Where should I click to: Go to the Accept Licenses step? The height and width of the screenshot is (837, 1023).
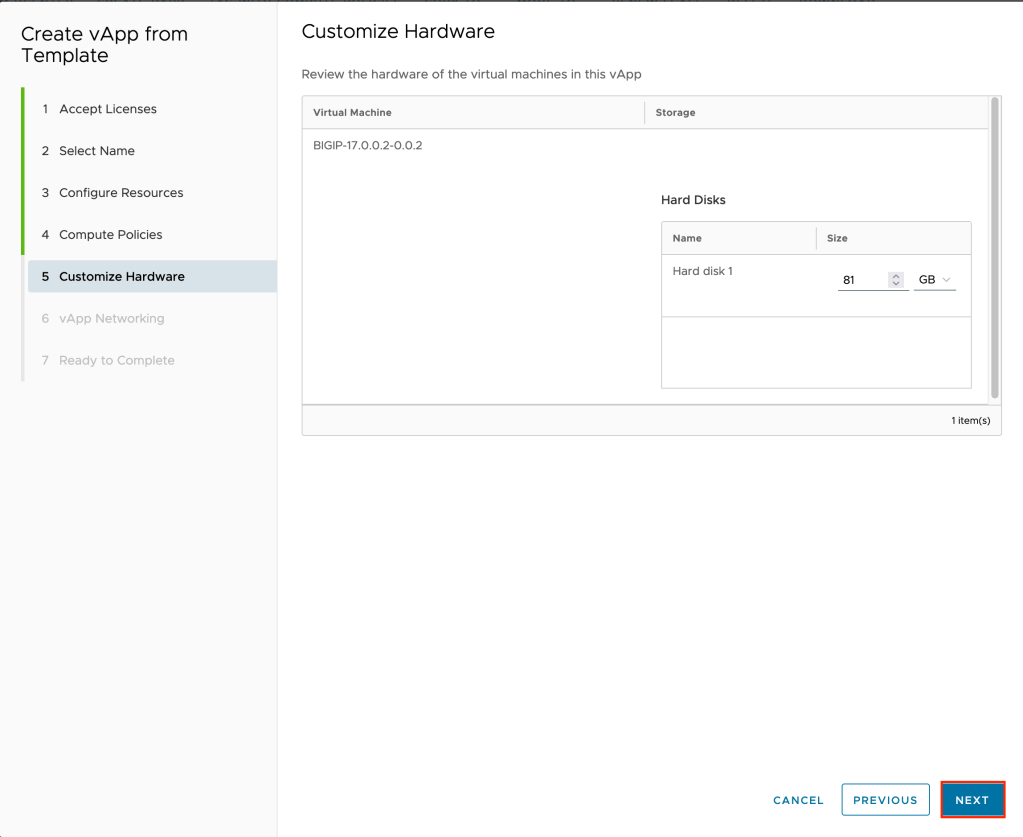tap(107, 109)
